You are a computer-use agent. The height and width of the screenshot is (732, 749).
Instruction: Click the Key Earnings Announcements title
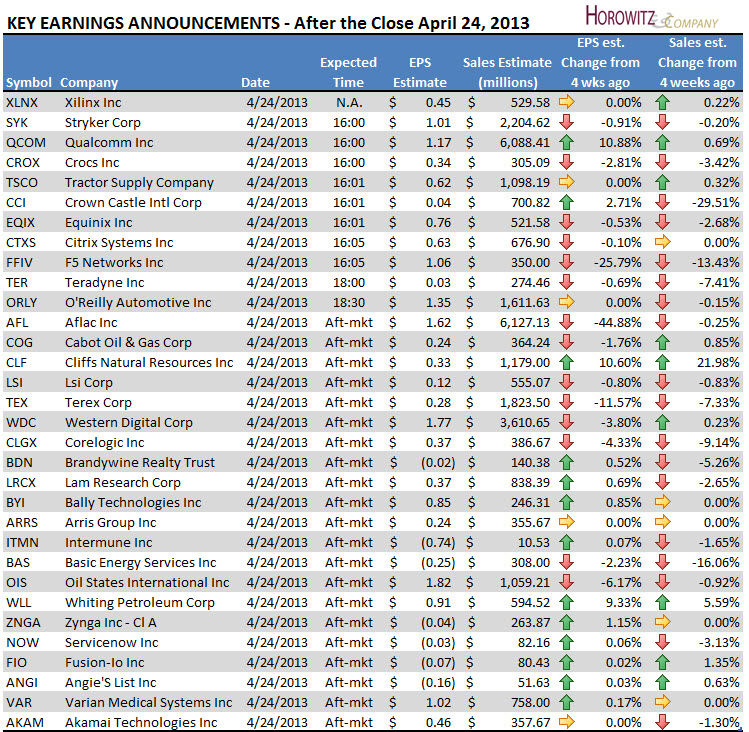point(268,23)
